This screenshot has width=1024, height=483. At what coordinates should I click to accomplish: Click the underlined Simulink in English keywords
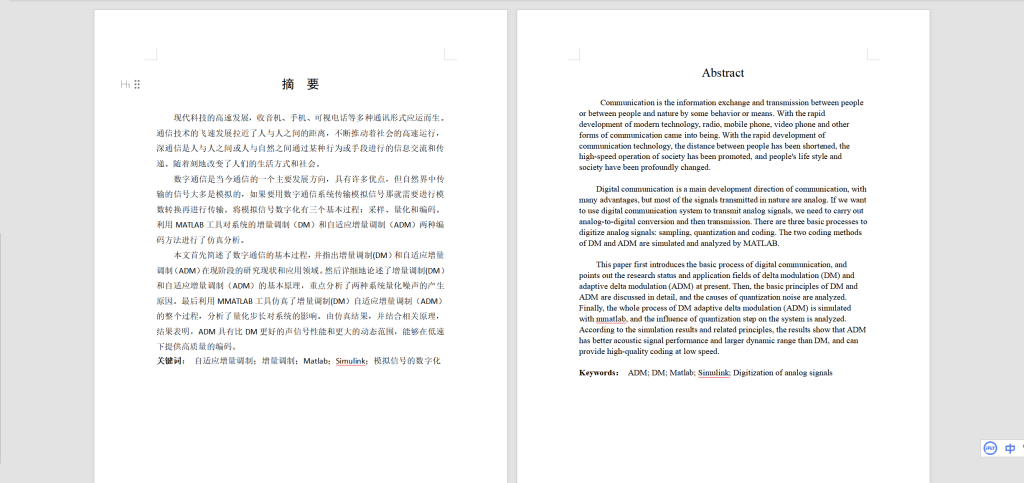[713, 373]
